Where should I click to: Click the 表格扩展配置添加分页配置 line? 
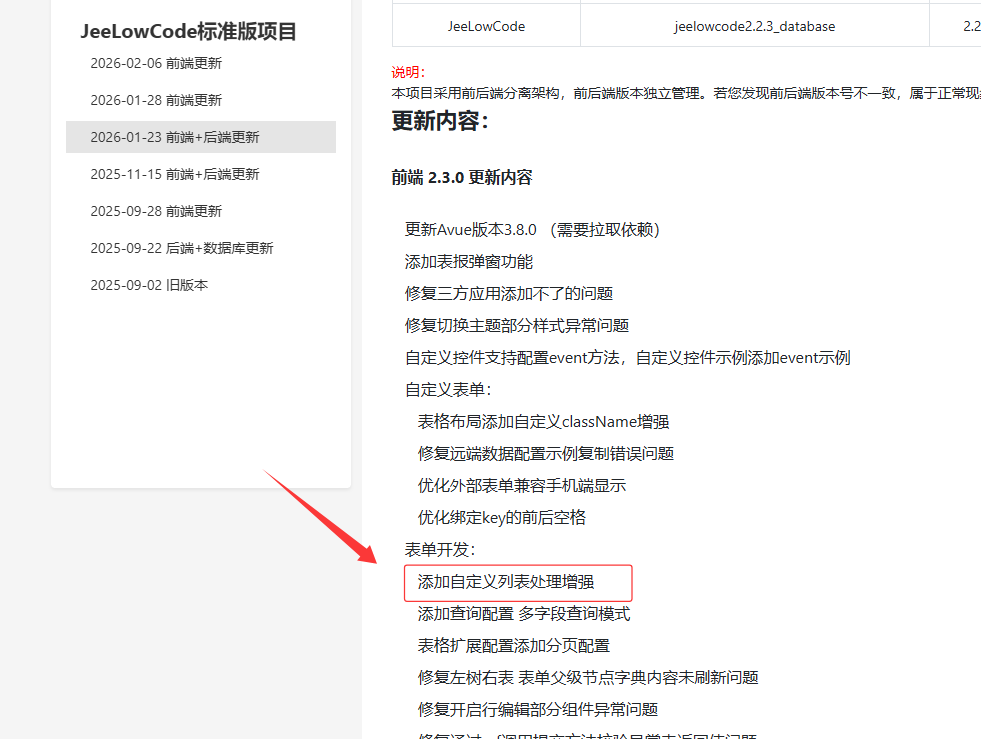pyautogui.click(x=514, y=646)
